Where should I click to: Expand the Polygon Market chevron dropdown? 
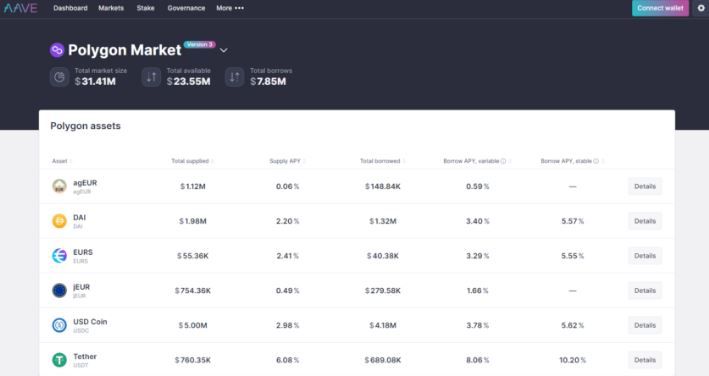[x=223, y=50]
